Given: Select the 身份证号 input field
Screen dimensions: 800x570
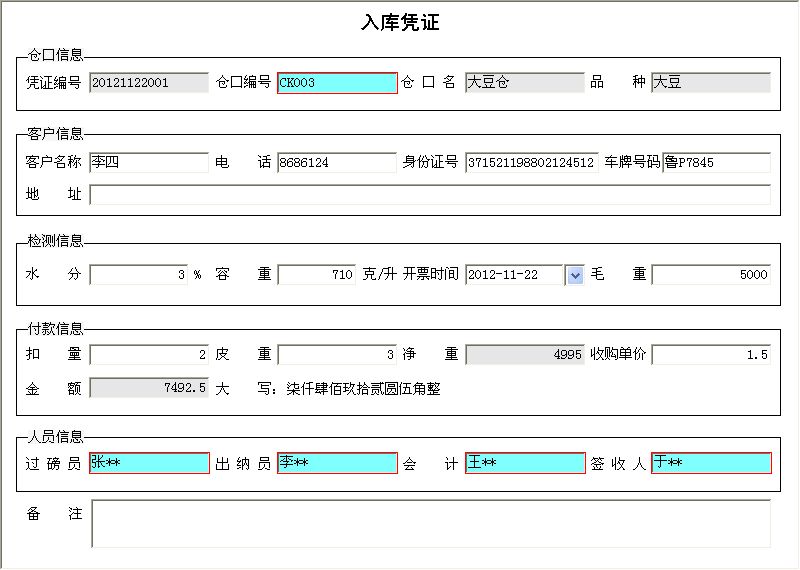Looking at the screenshot, I should (x=531, y=163).
